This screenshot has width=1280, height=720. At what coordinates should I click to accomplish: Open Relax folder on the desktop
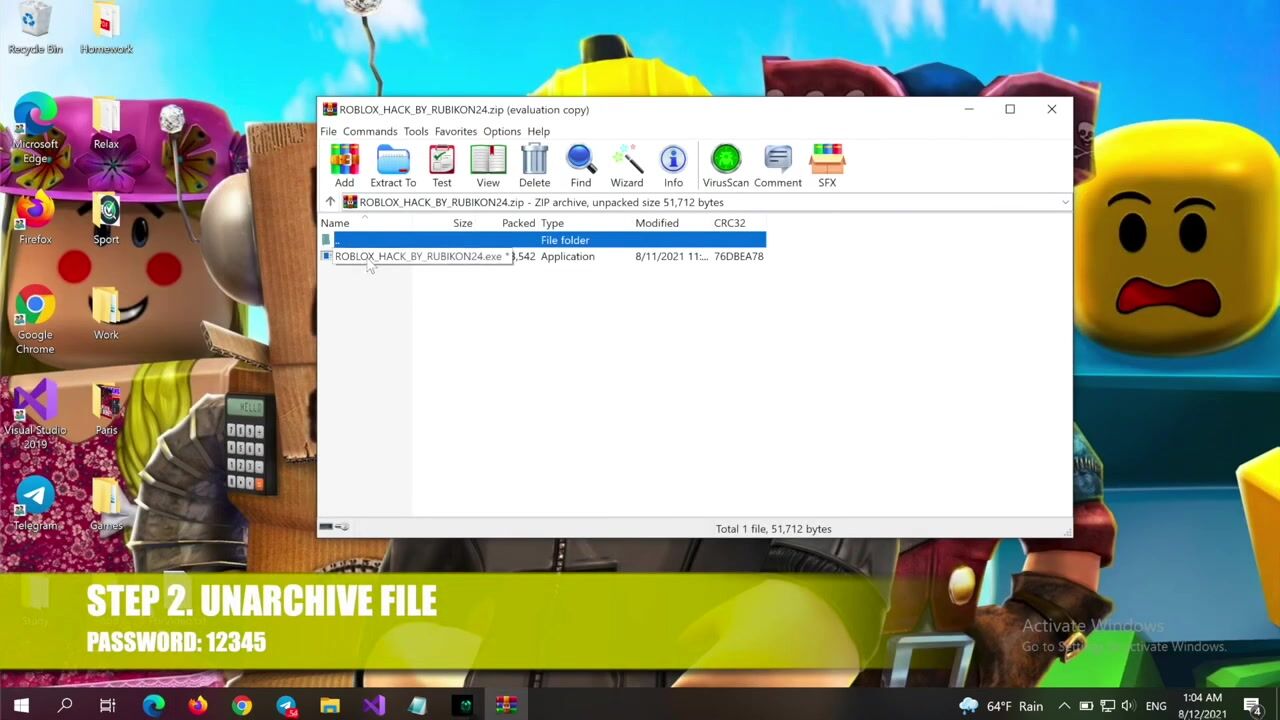point(106,125)
